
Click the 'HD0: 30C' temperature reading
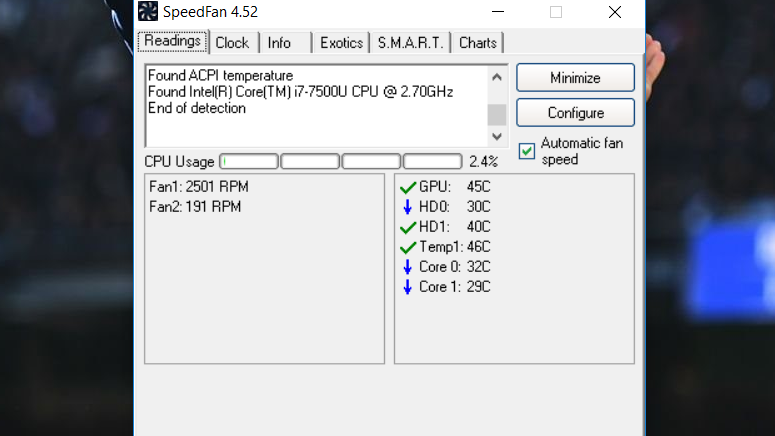pos(455,207)
